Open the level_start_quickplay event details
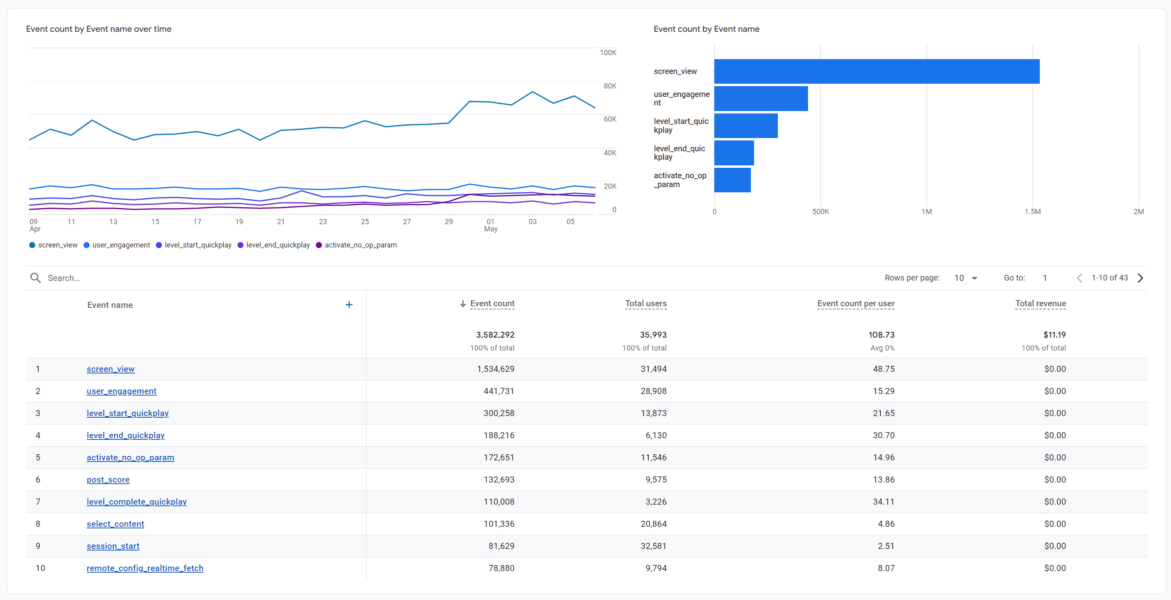The image size is (1171, 600). coord(127,412)
